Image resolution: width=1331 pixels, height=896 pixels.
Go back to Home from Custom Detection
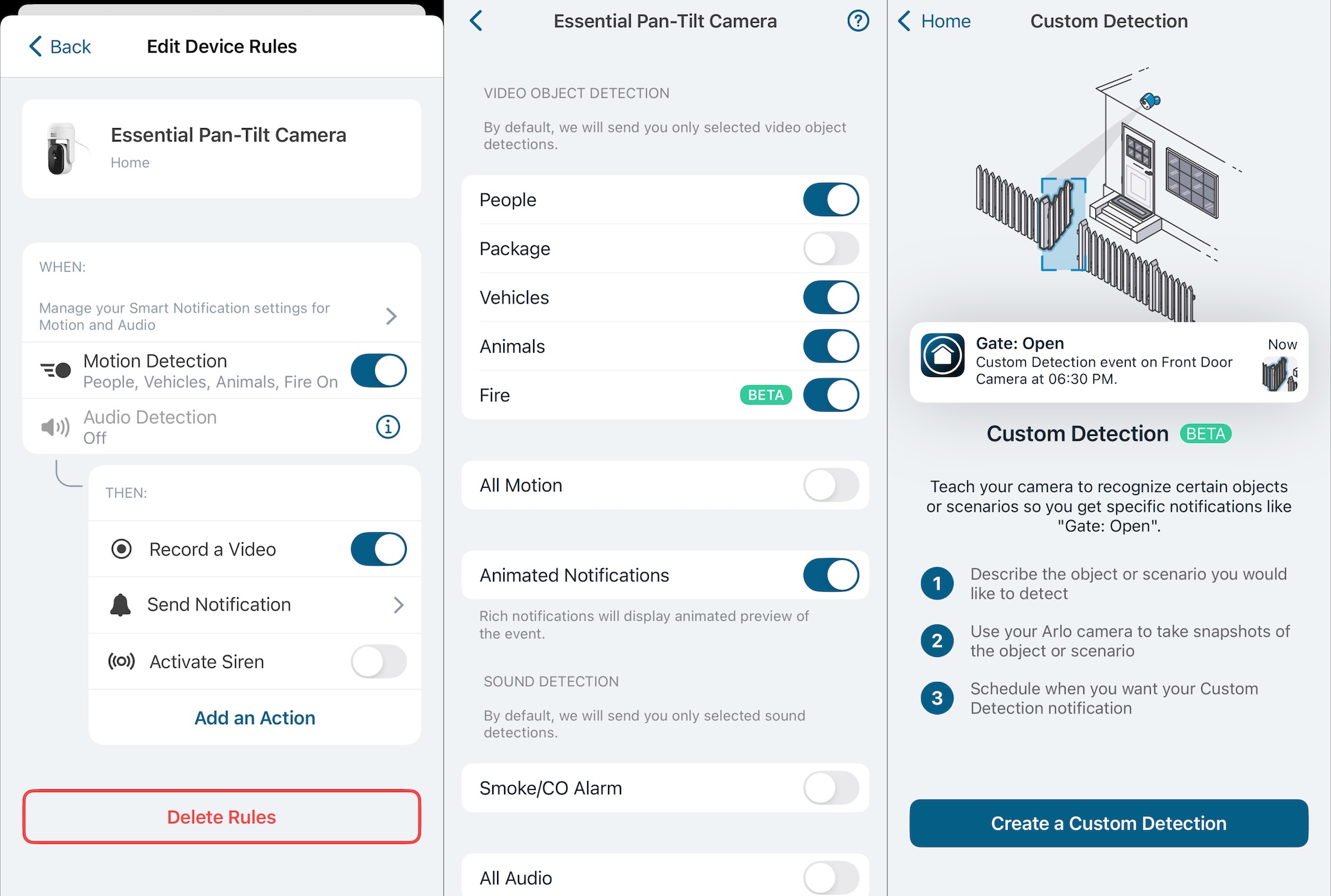pyautogui.click(x=934, y=21)
